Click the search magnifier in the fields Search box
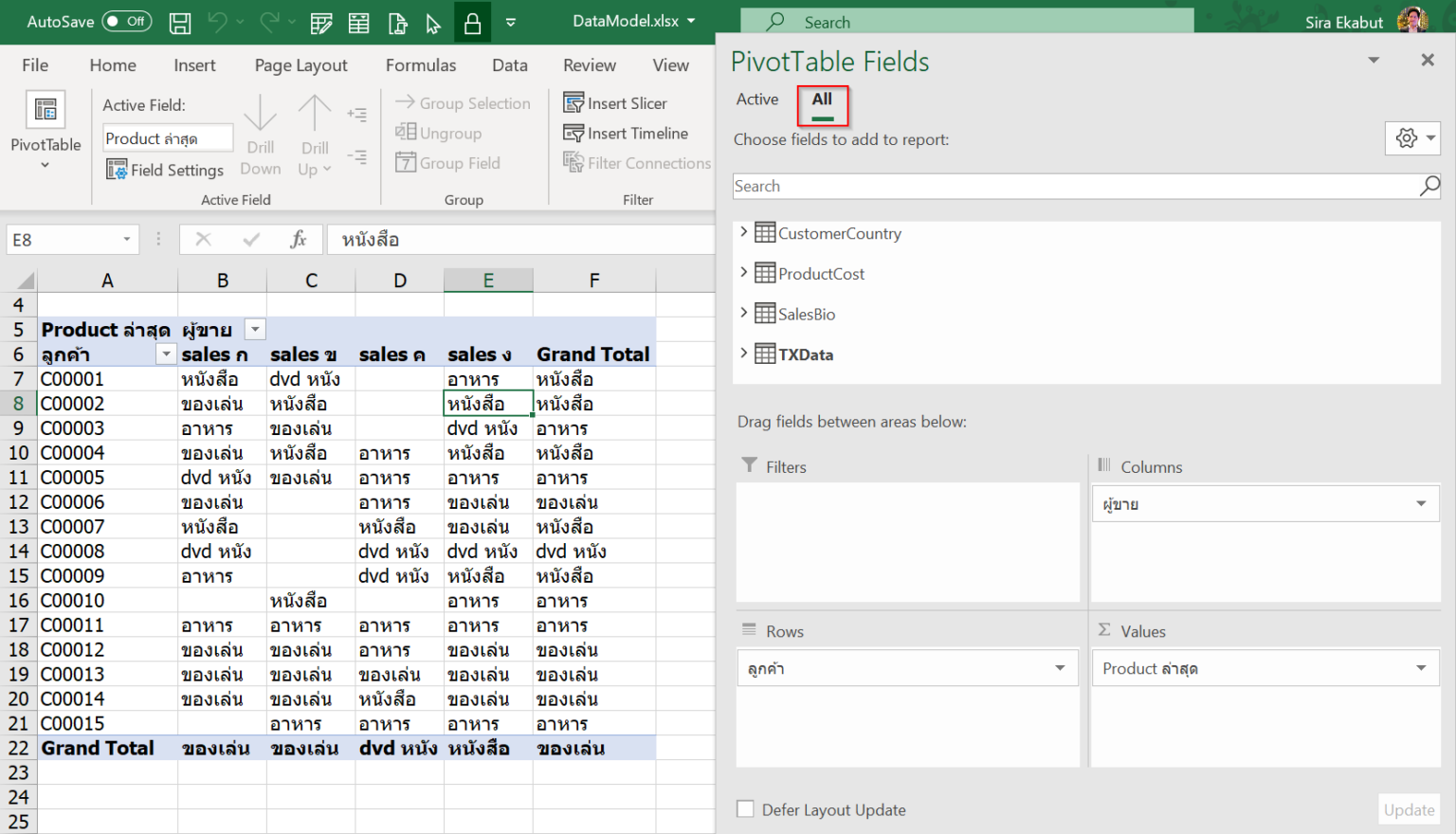Image resolution: width=1456 pixels, height=834 pixels. coord(1428,186)
